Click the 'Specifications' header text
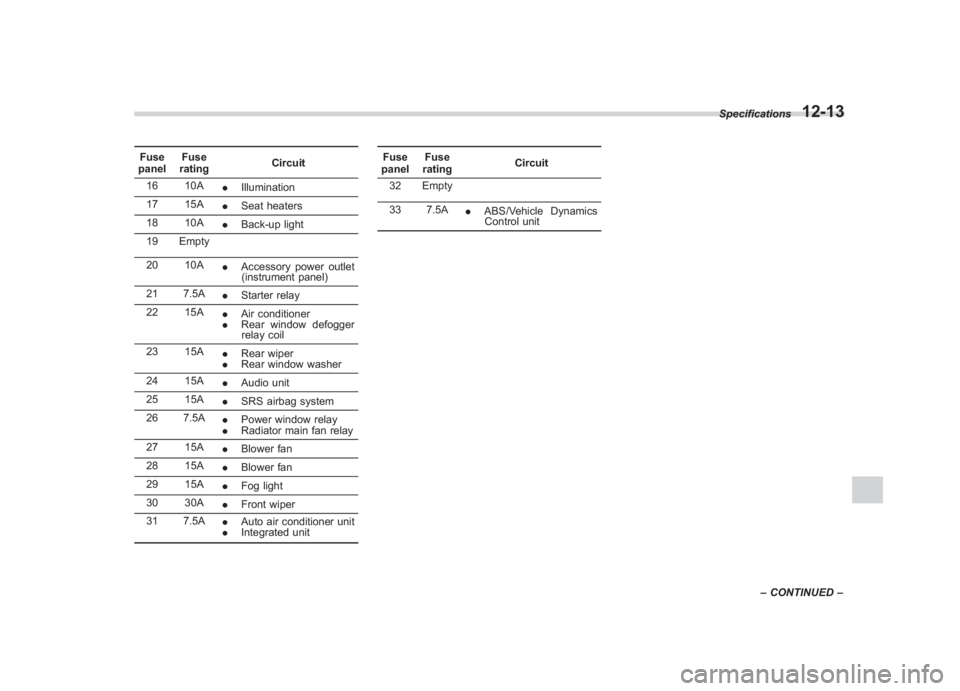The width and height of the screenshot is (960, 691). (x=755, y=114)
